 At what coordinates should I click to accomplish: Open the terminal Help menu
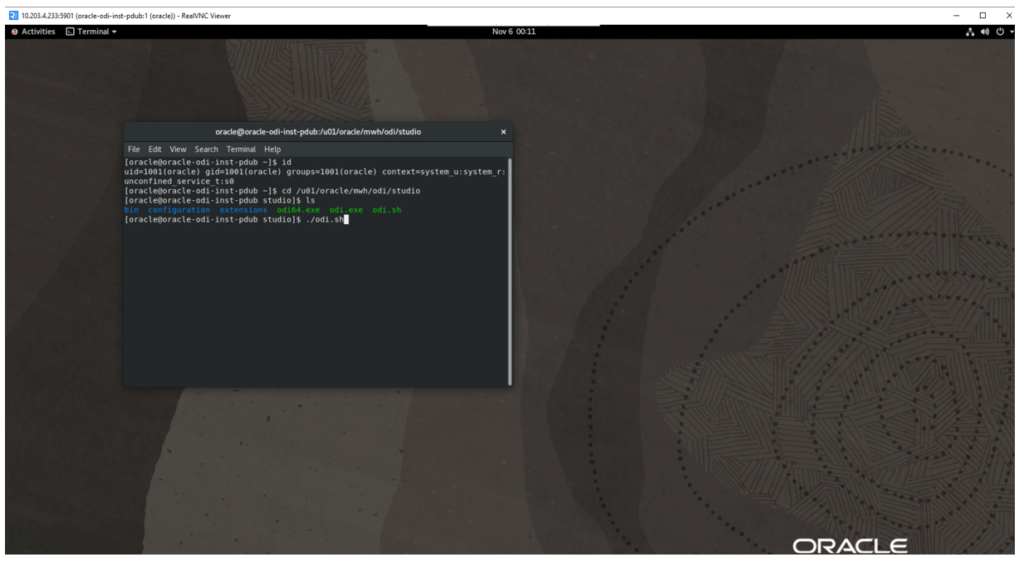coord(272,149)
